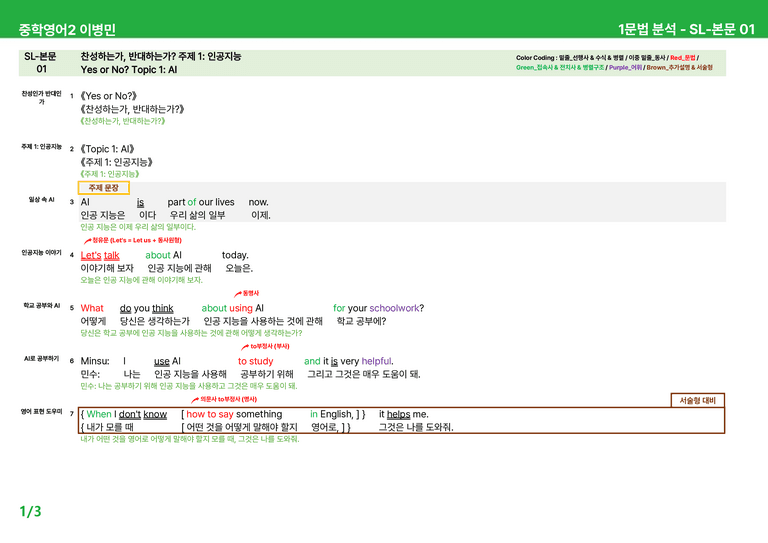Click the phrase 'in English,' in sentence 7
Image resolution: width=768 pixels, height=543 pixels.
332,414
